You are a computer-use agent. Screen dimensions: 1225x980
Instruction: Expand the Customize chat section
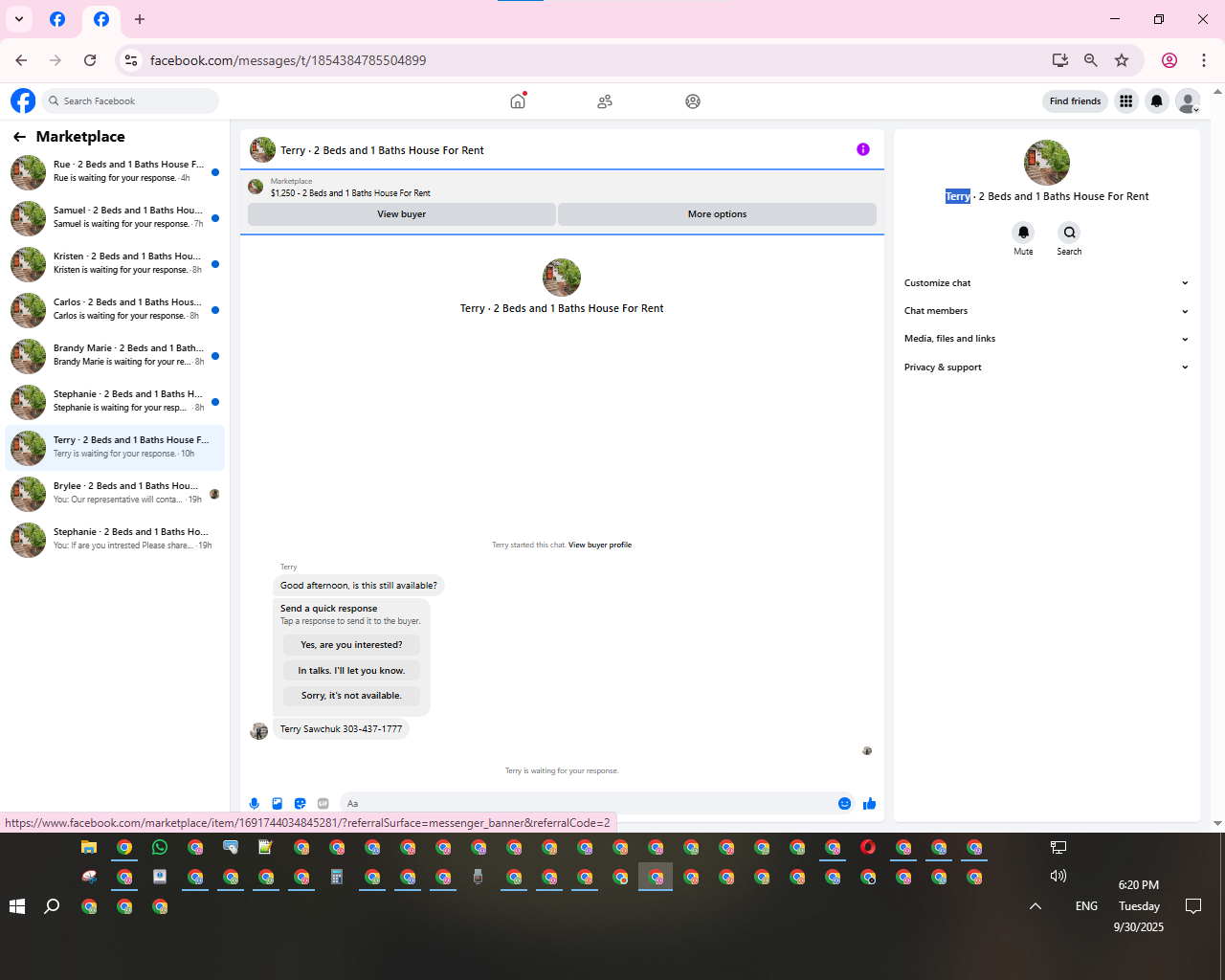coord(1046,283)
